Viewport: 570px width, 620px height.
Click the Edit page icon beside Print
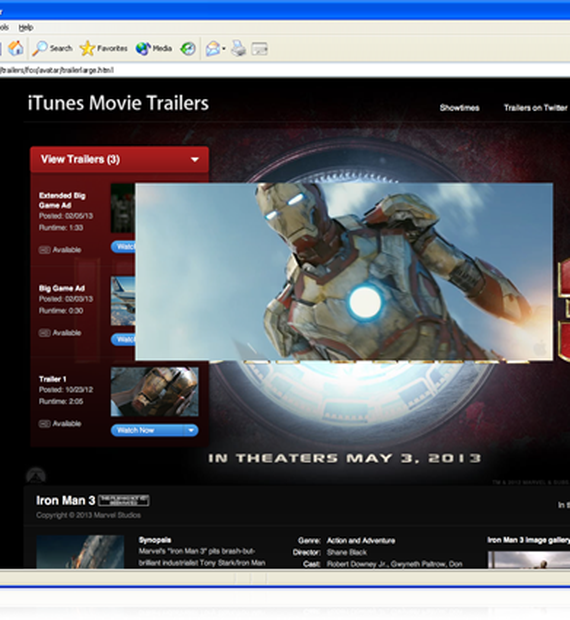point(259,49)
